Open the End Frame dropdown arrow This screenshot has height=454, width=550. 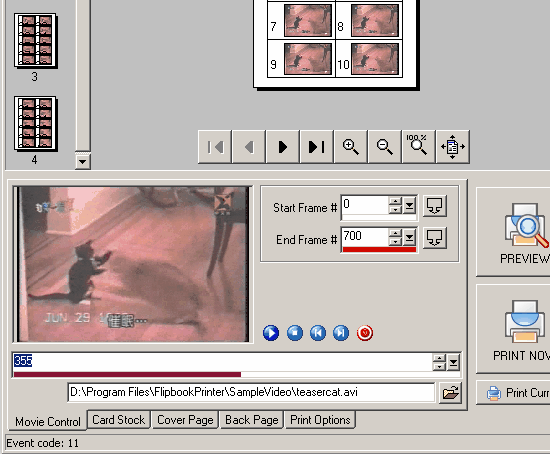(x=409, y=238)
